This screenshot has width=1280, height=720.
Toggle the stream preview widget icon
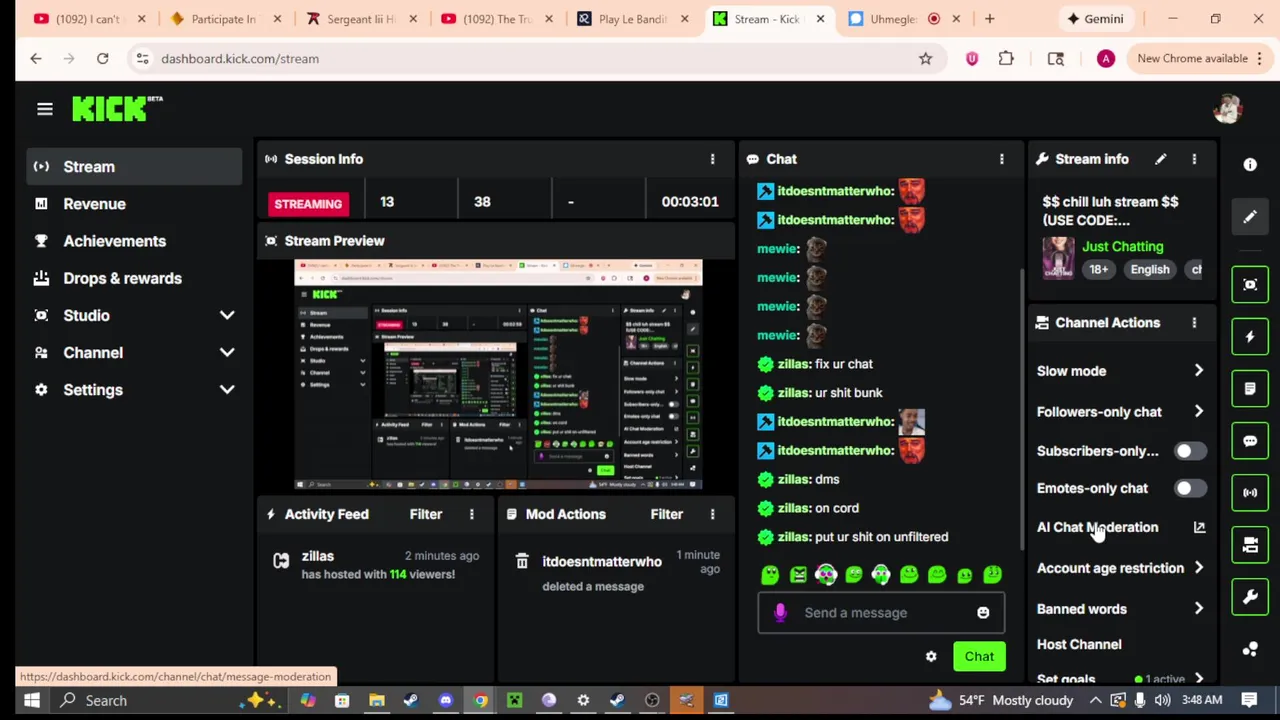[1250, 285]
